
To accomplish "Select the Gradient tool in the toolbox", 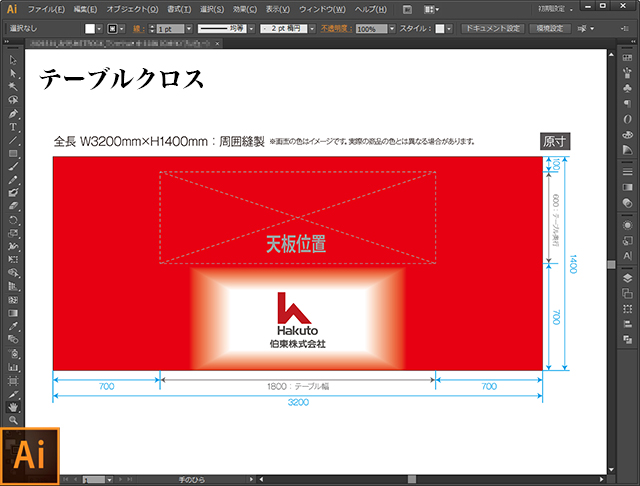I will (13, 313).
